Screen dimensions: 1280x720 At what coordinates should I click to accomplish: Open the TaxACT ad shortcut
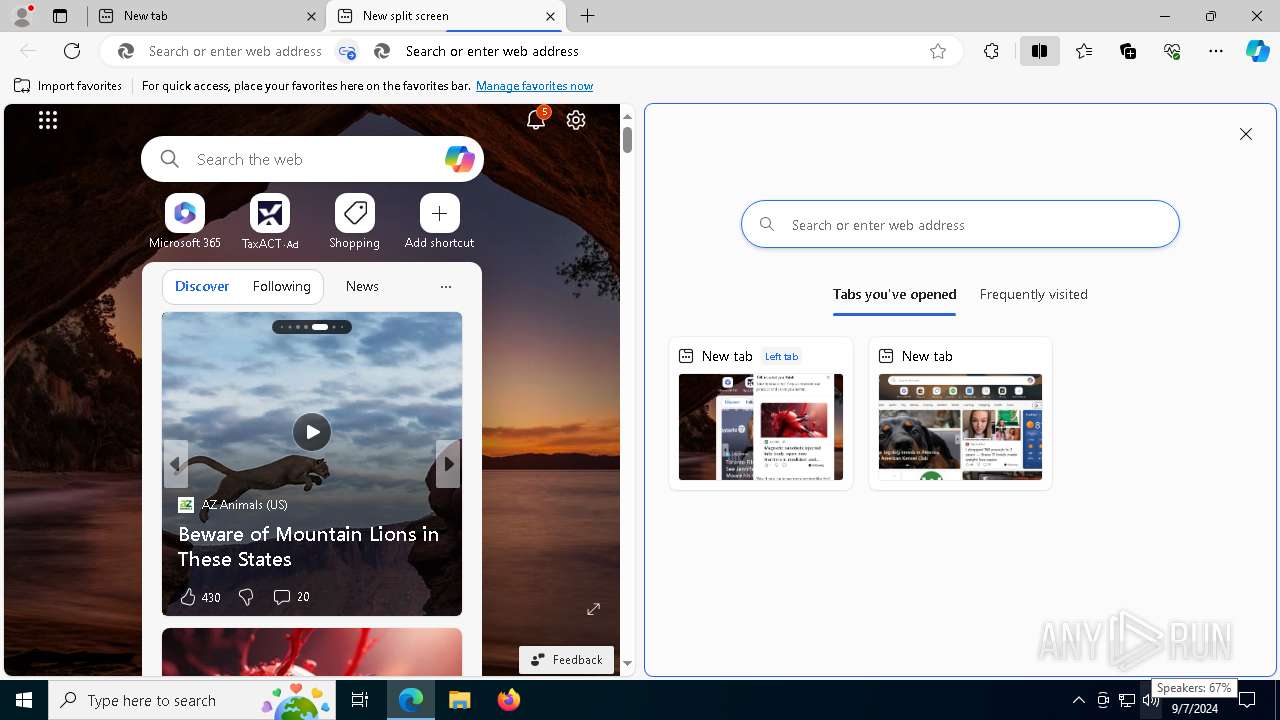tap(270, 222)
